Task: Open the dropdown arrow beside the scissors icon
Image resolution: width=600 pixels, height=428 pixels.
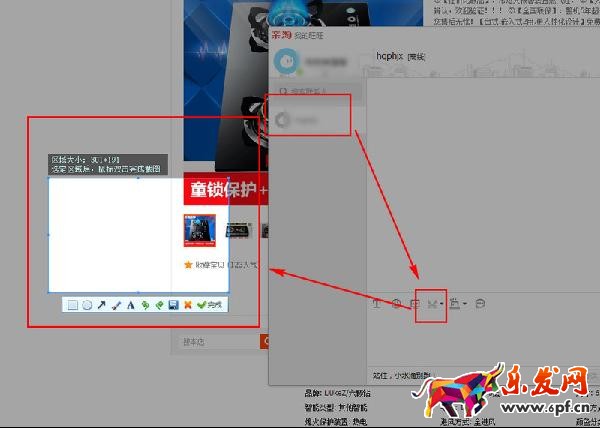Action: [x=441, y=304]
